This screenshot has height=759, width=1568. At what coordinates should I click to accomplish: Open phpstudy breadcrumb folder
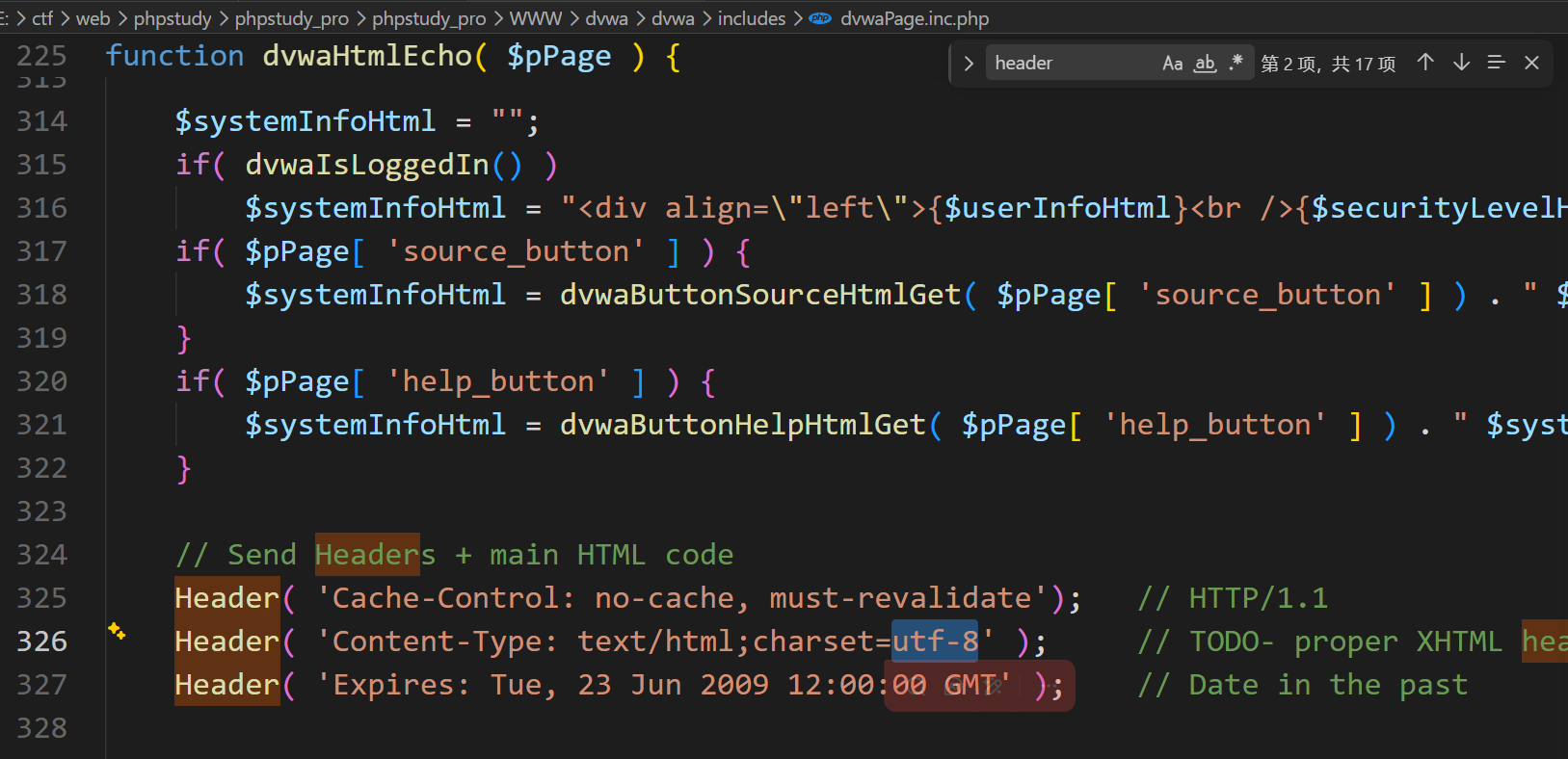[x=173, y=18]
